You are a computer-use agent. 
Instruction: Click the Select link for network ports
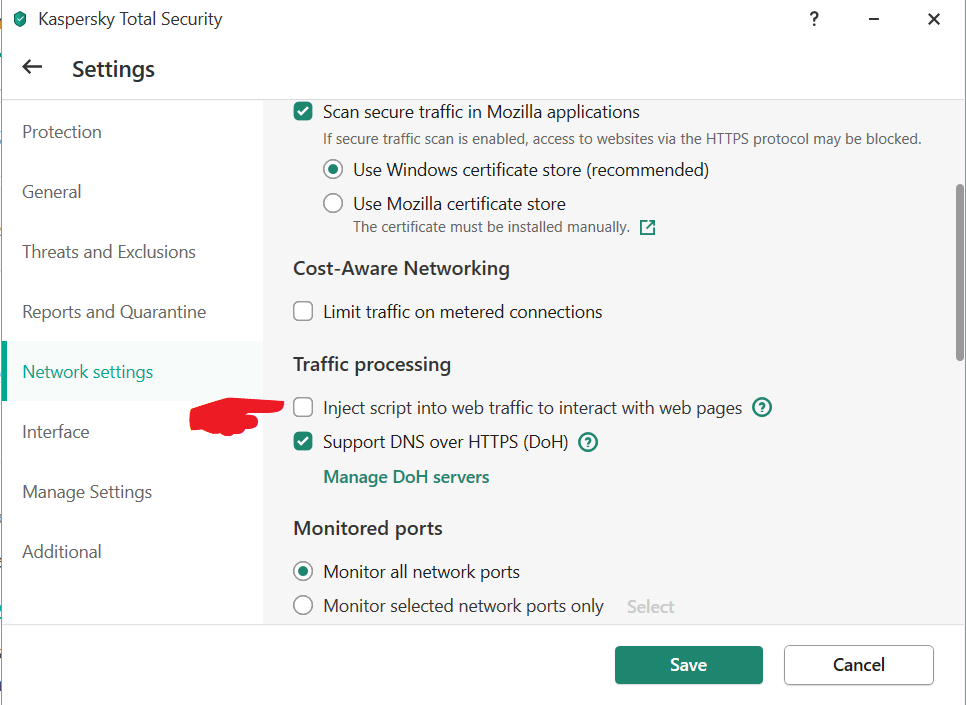pyautogui.click(x=651, y=606)
